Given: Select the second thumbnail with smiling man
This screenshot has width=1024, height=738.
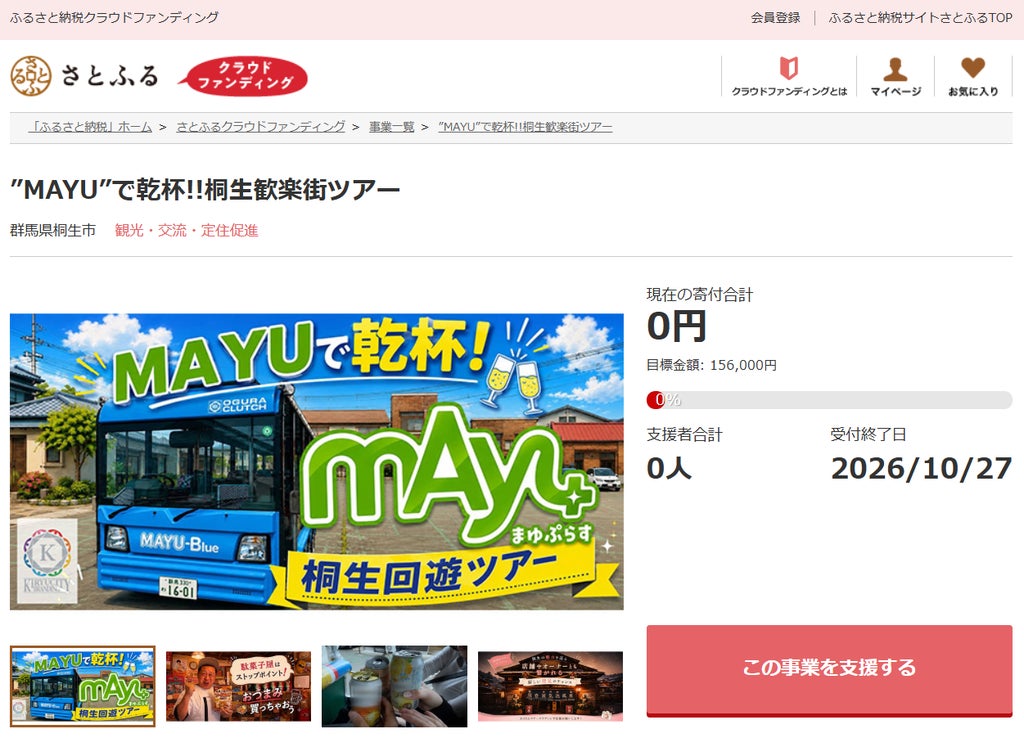Looking at the screenshot, I should tap(238, 686).
